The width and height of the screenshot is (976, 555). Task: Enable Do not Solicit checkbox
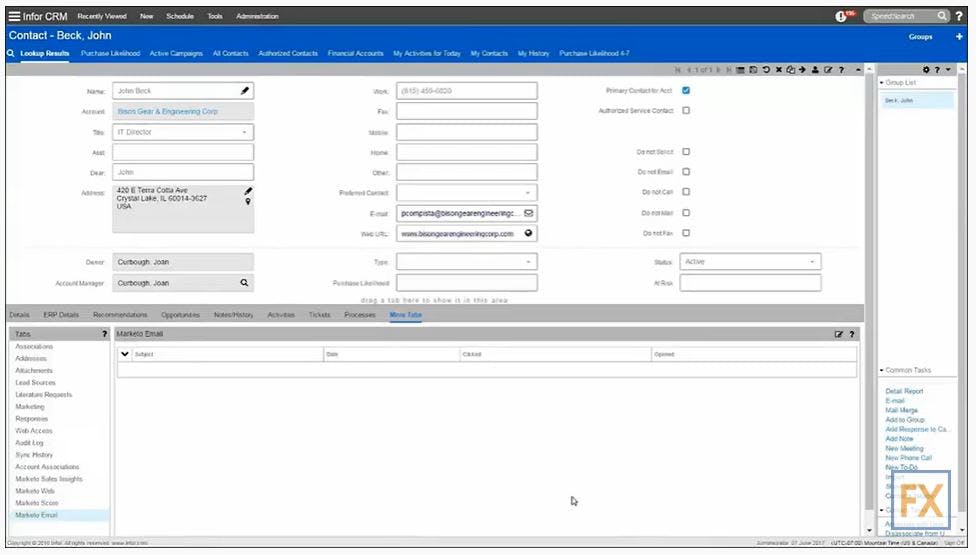click(x=686, y=152)
